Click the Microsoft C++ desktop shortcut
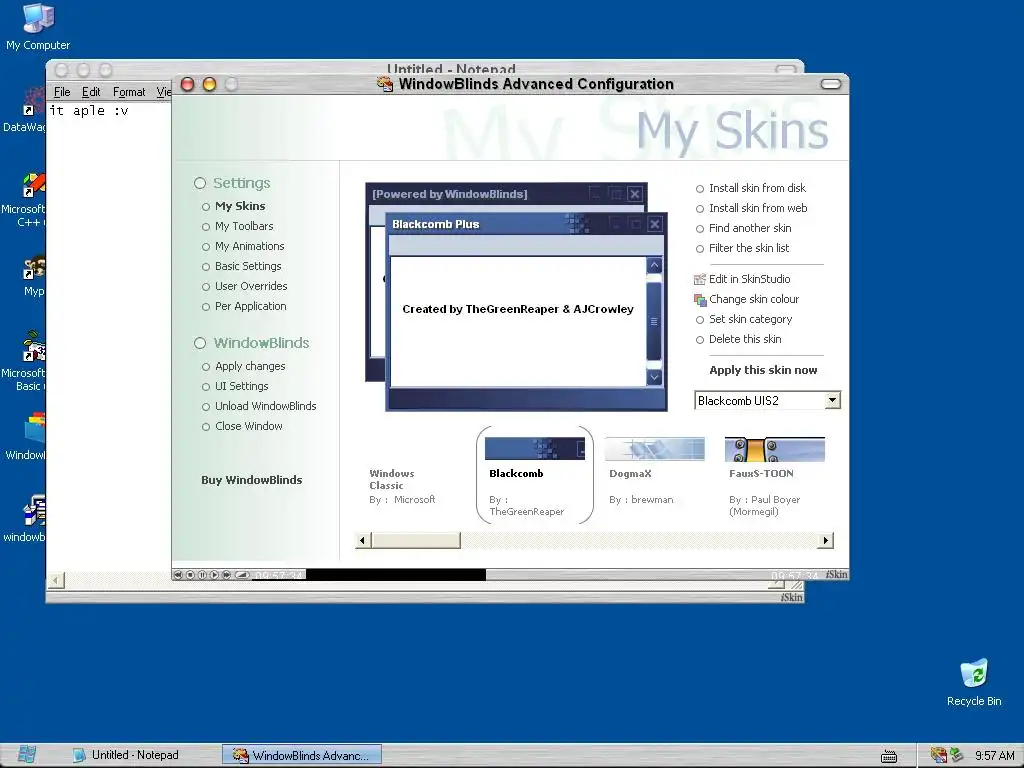The image size is (1024, 768). 25,200
